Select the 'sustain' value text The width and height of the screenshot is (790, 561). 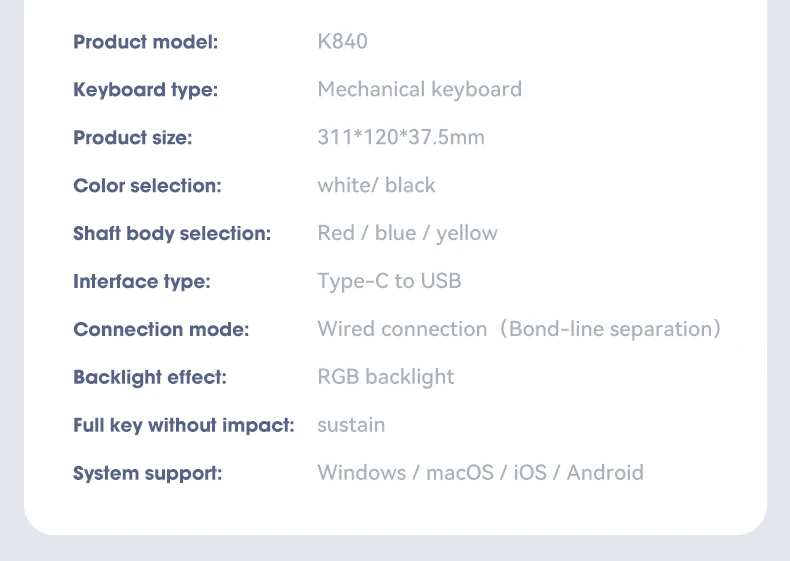[351, 426]
